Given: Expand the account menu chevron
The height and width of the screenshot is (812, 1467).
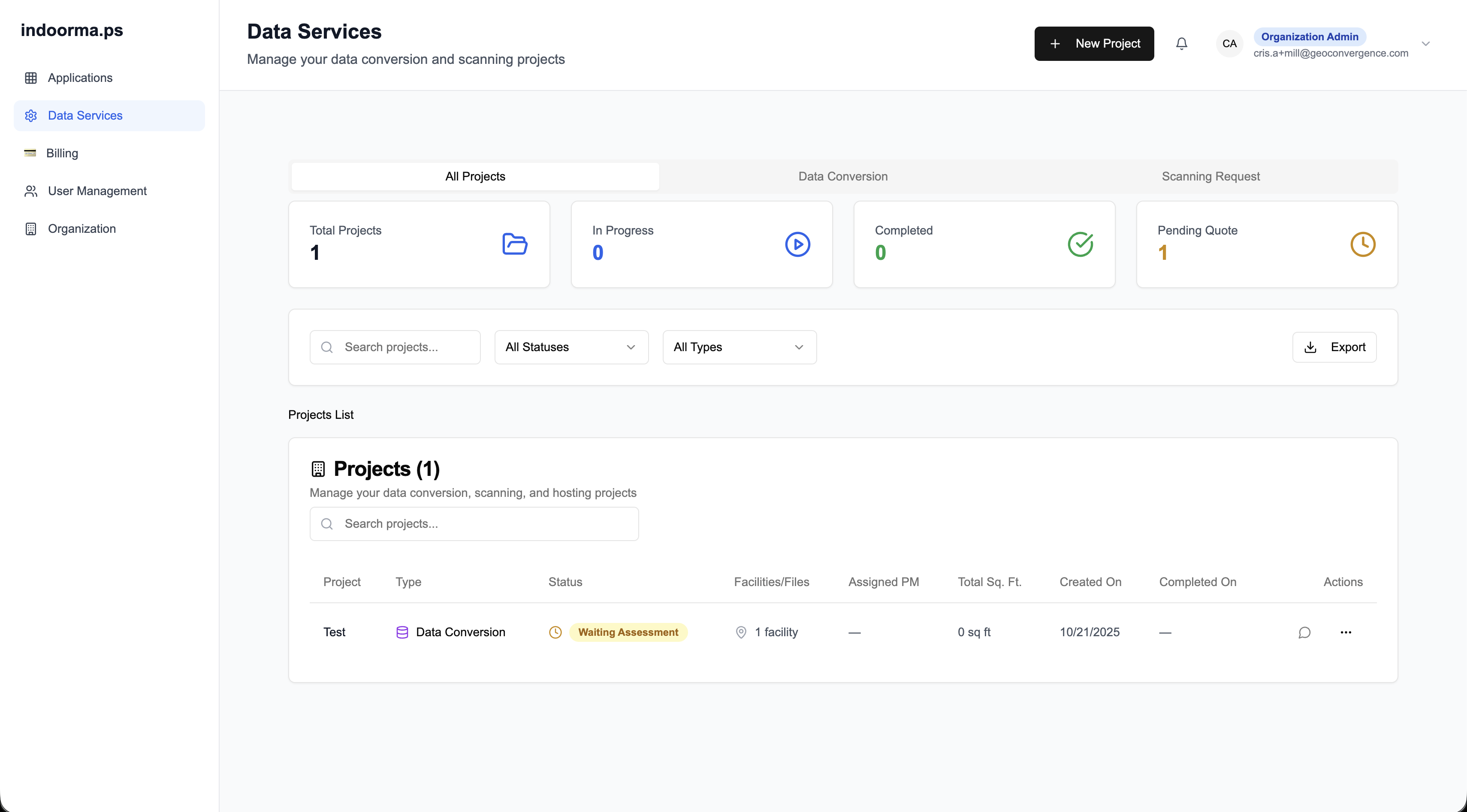Looking at the screenshot, I should pos(1425,44).
